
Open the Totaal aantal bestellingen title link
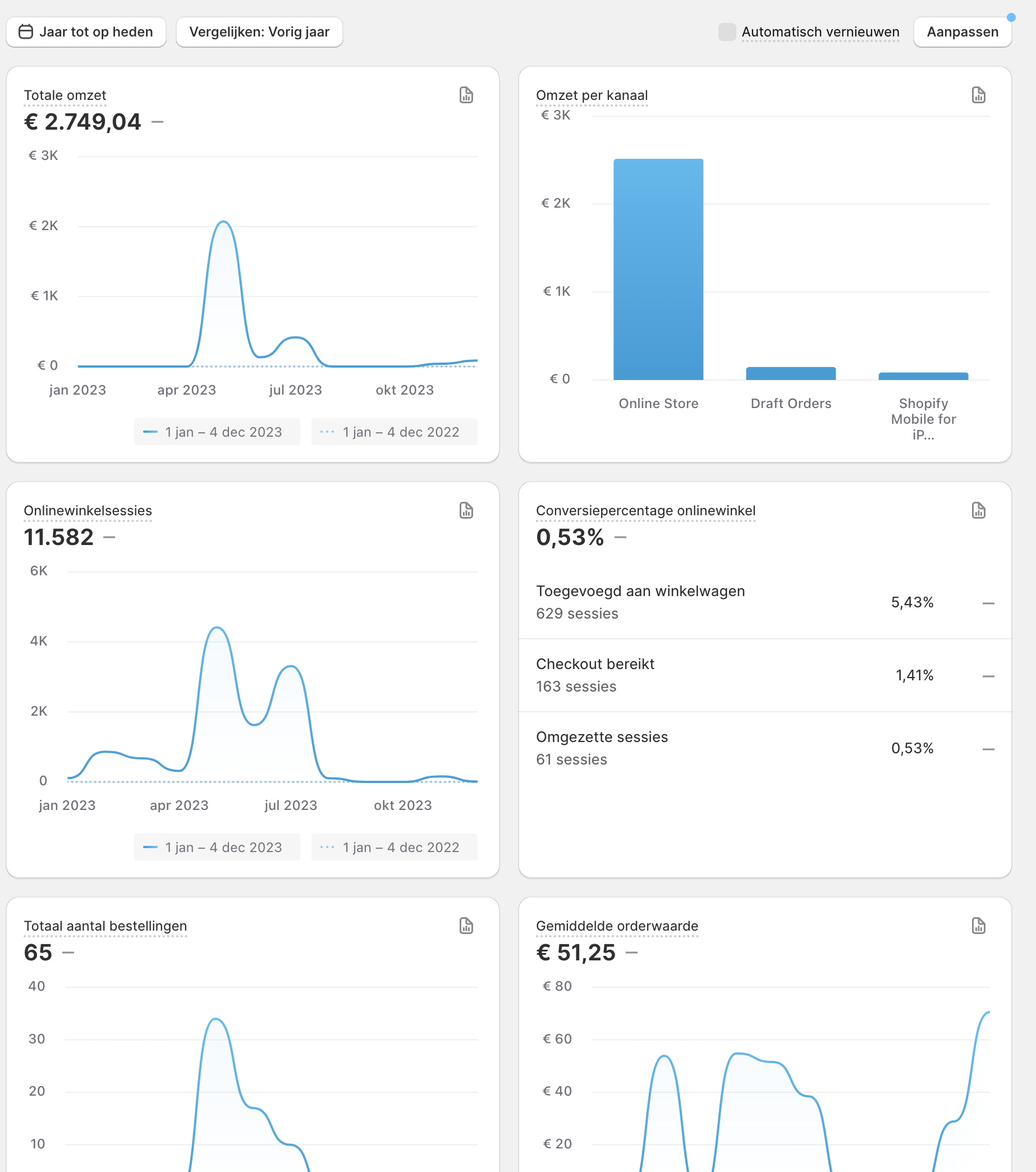pyautogui.click(x=106, y=926)
